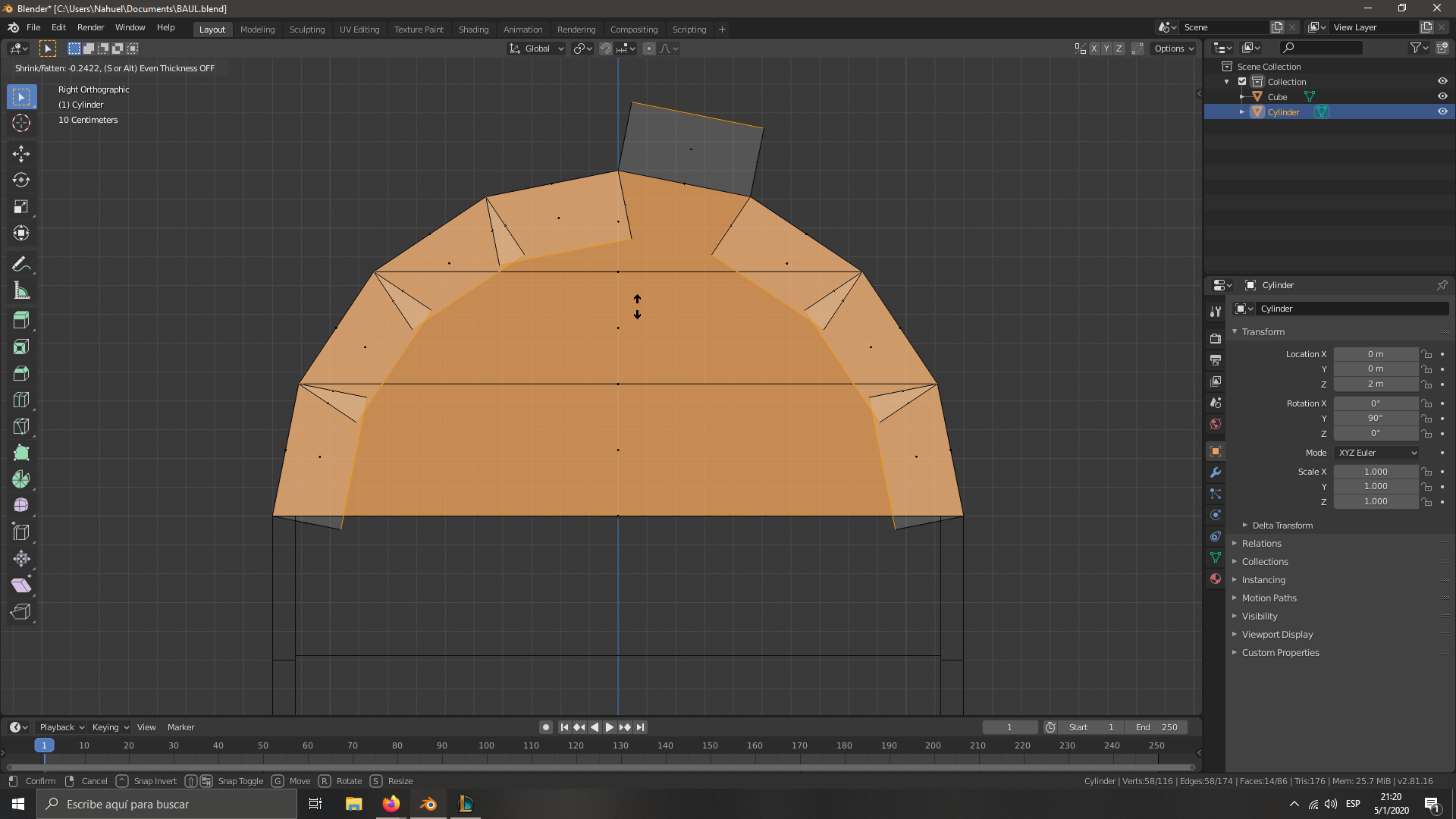The width and height of the screenshot is (1456, 819).
Task: Activate the Annotate pencil tool
Action: point(21,265)
